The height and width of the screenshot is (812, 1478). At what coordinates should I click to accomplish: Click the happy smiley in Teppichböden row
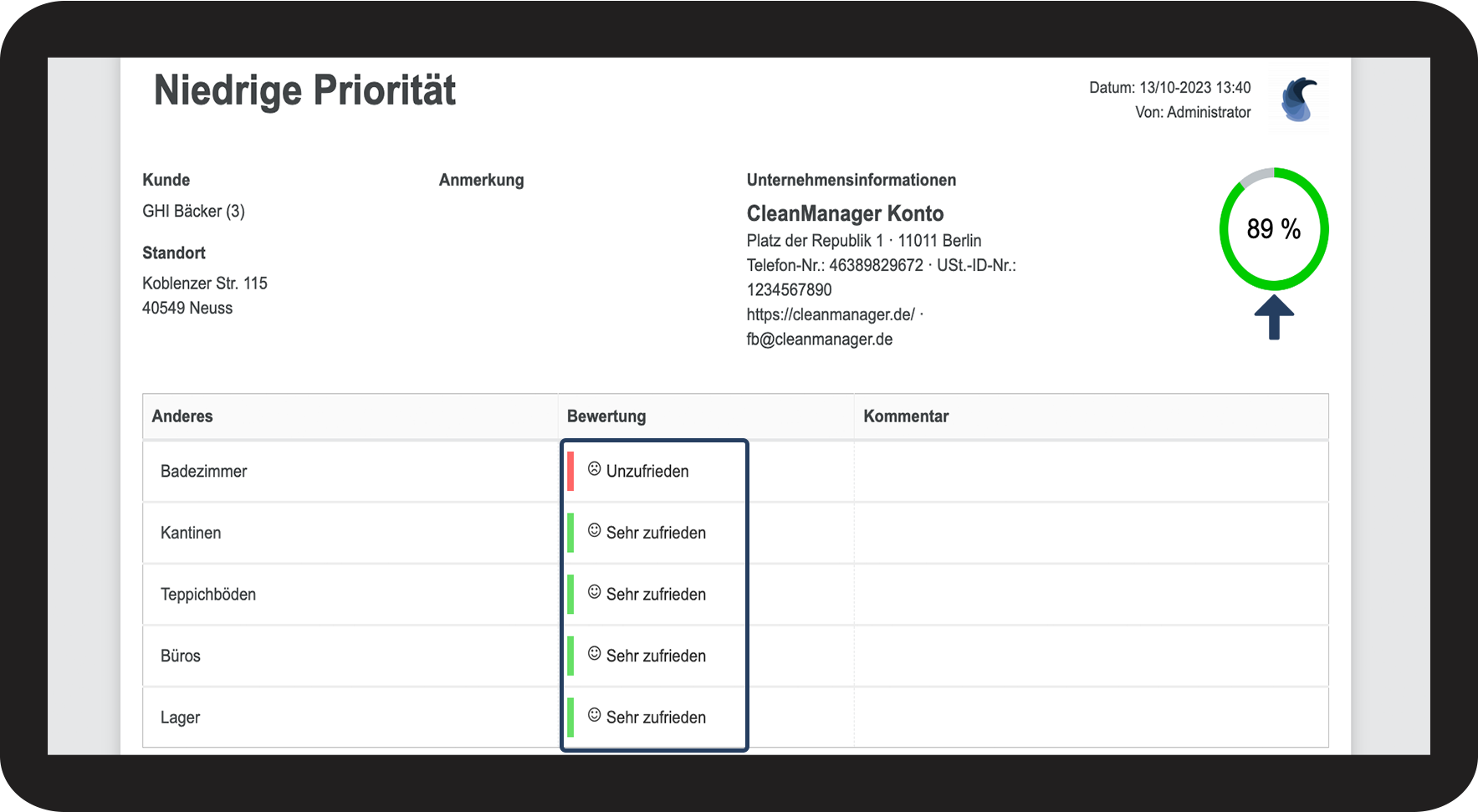pyautogui.click(x=594, y=593)
